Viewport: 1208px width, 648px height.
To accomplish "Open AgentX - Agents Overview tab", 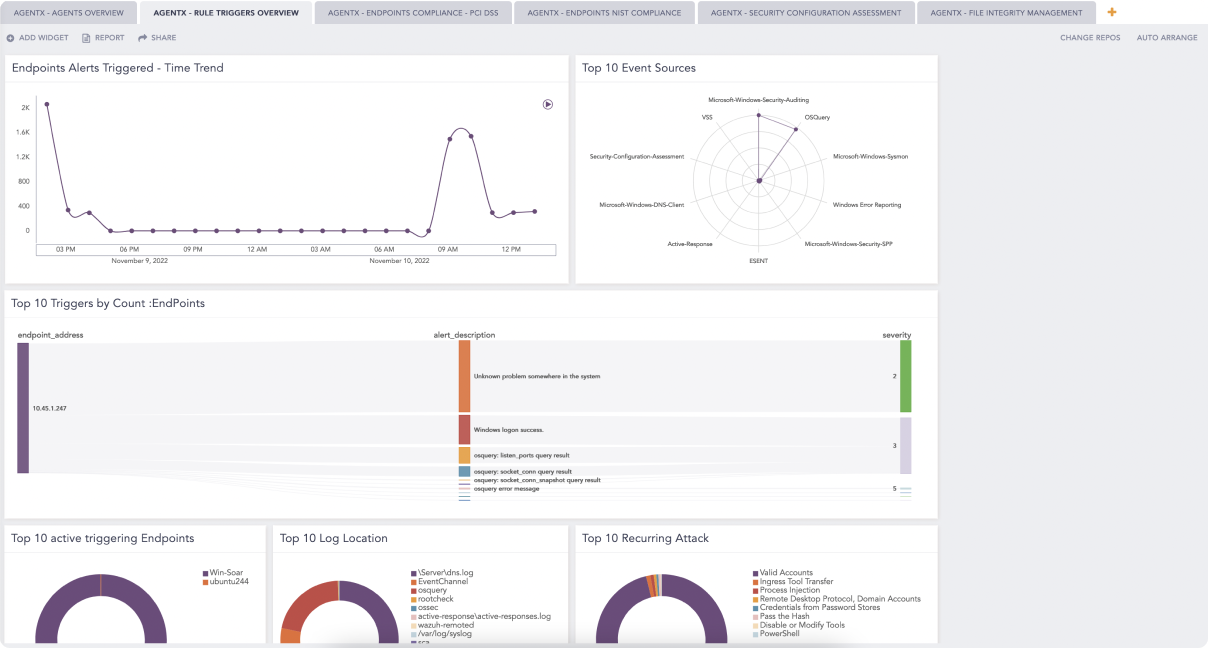I will tap(68, 13).
